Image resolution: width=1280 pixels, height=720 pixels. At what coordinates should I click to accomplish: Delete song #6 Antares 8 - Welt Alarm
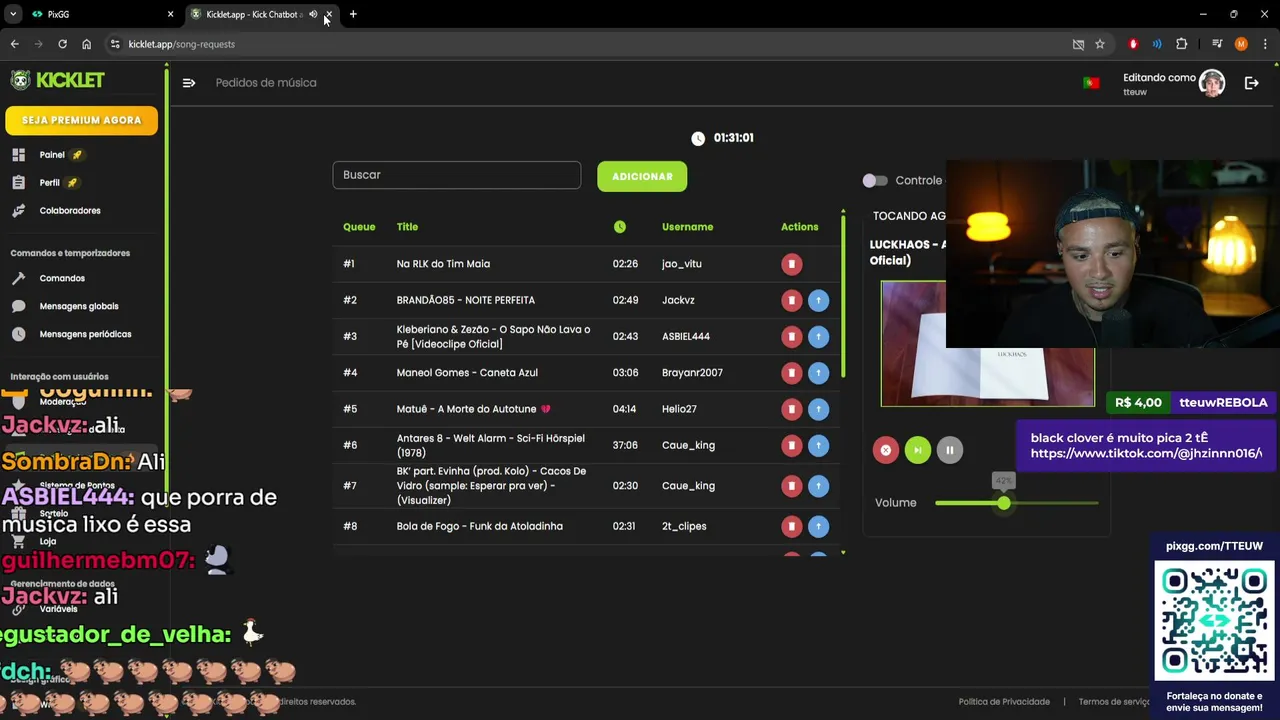coord(791,445)
